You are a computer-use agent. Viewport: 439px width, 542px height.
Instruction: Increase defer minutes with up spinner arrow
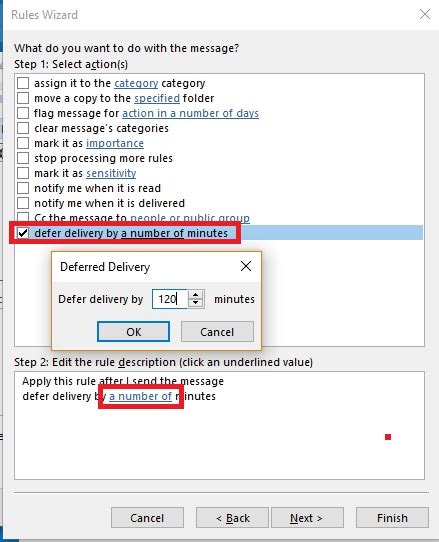pos(196,295)
